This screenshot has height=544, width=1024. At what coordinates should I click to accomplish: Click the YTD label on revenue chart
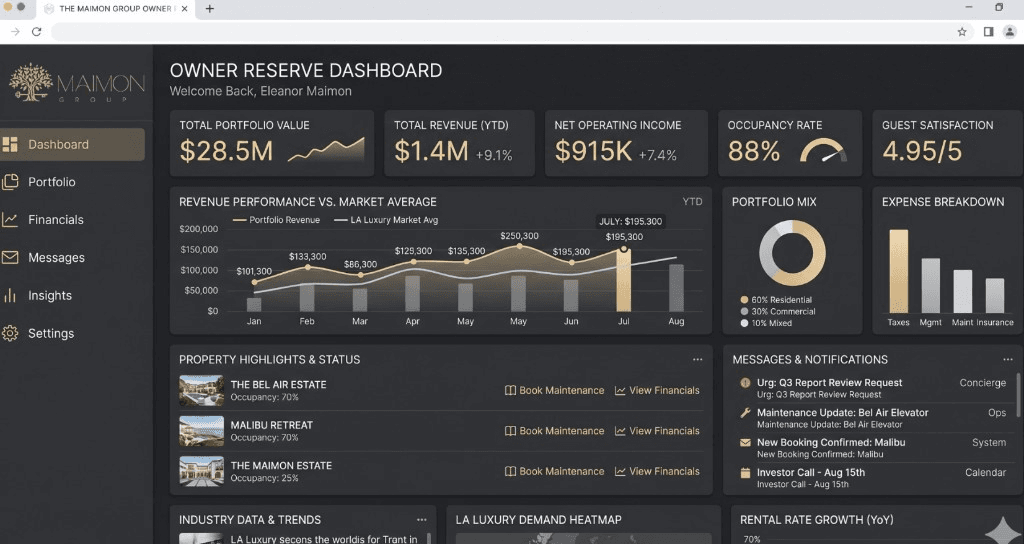[692, 202]
